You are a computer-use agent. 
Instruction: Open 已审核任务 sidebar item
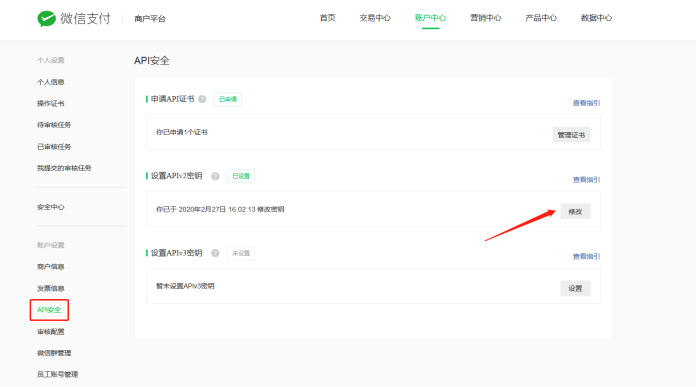coord(54,147)
